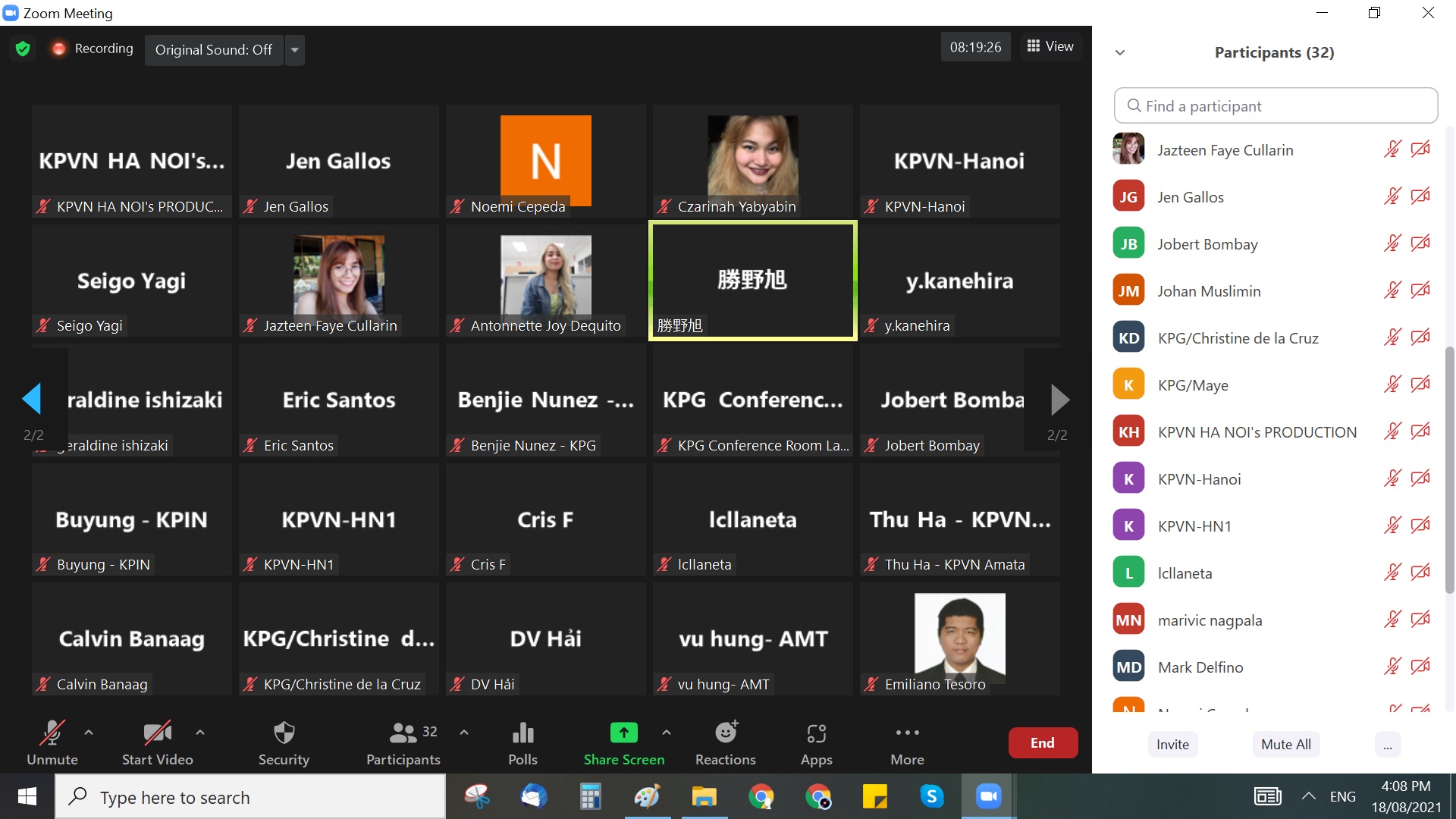1456x819 pixels.
Task: Expand share options caret beside Share Screen
Action: tap(667, 733)
